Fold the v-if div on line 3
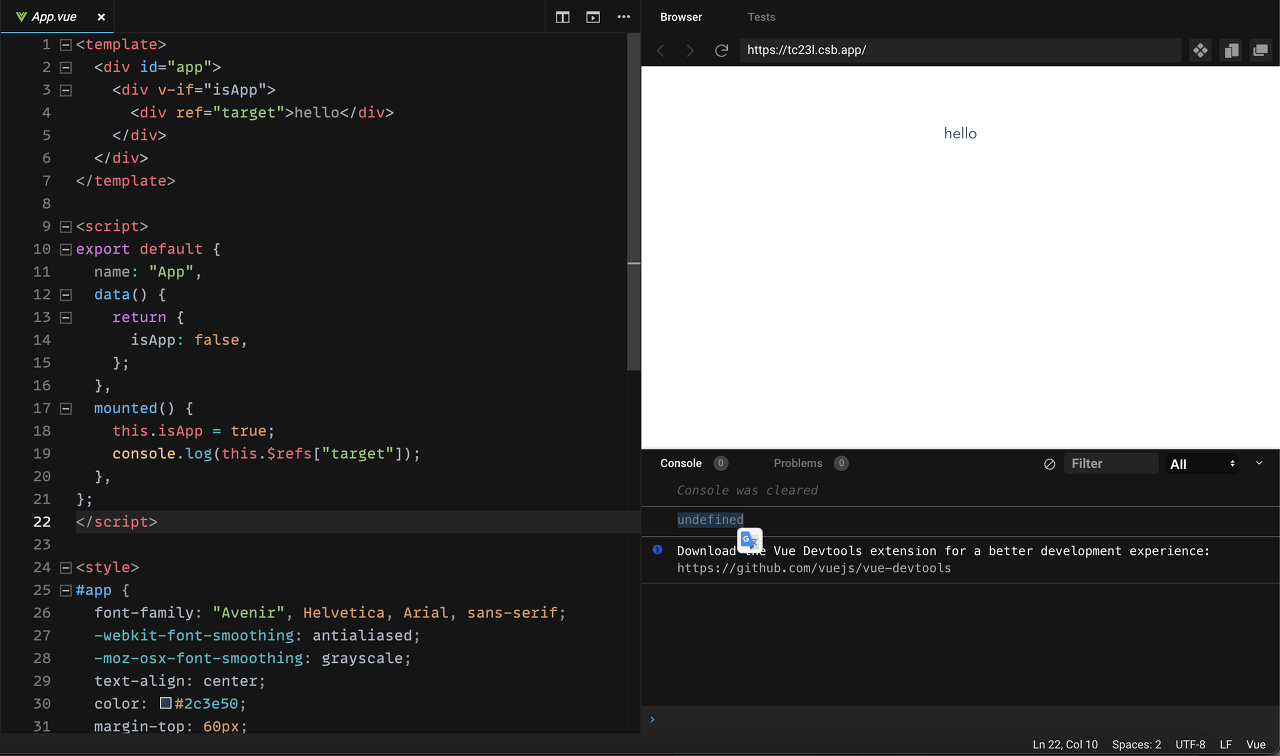This screenshot has height=756, width=1280. [66, 90]
